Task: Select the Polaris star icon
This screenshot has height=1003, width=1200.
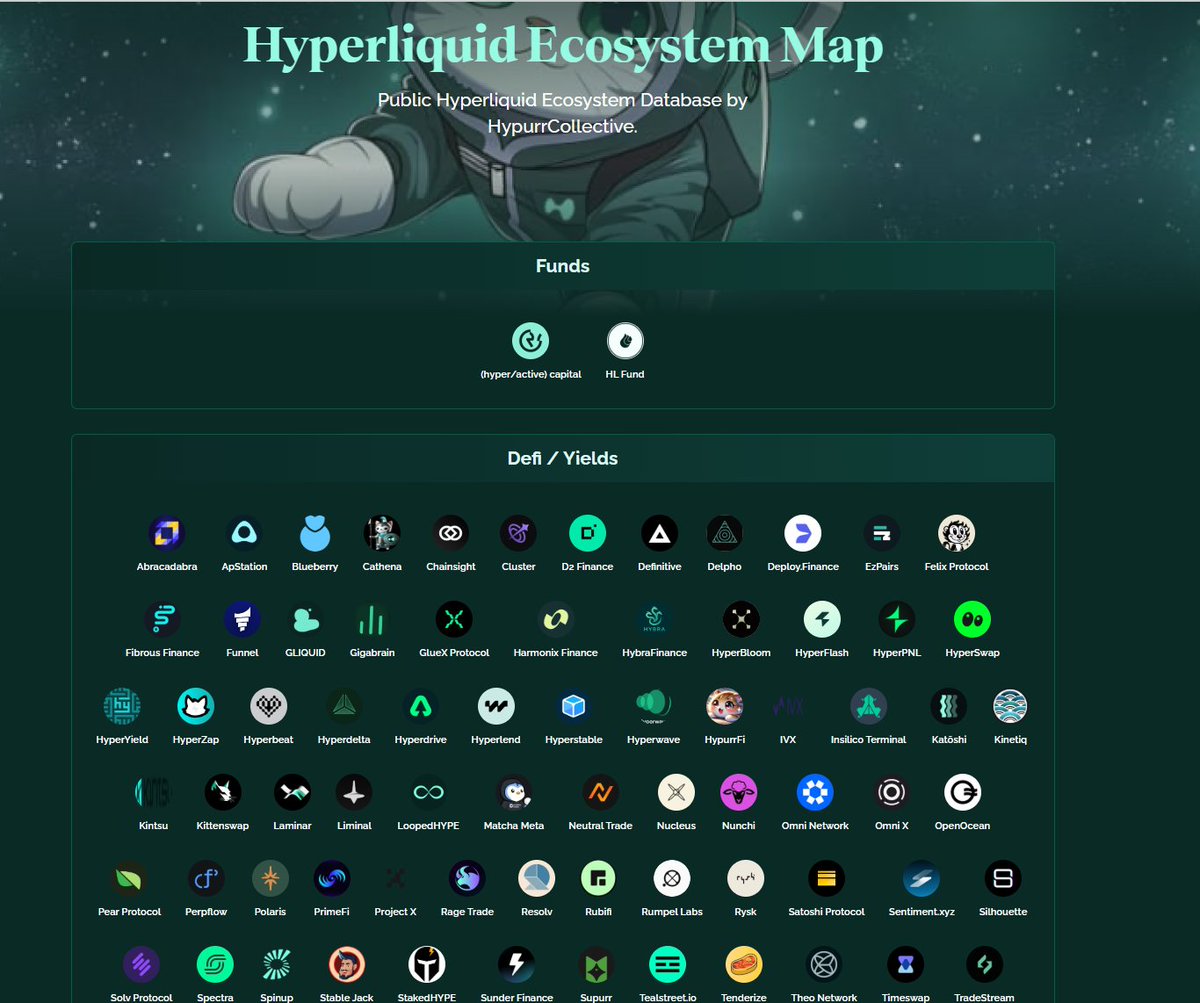Action: [x=270, y=879]
